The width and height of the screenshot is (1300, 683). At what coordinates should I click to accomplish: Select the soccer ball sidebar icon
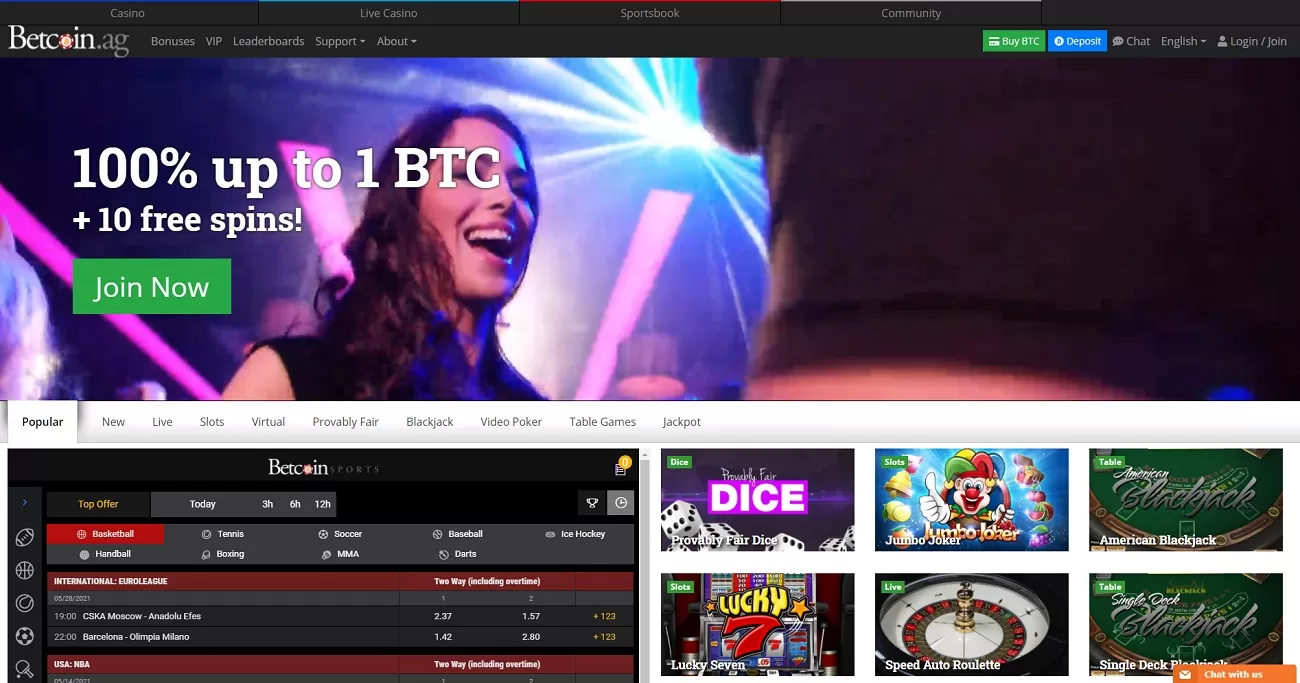[x=25, y=636]
